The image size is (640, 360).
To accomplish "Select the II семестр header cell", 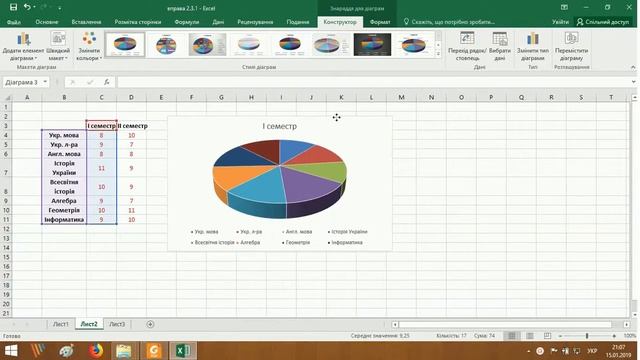I will click(131, 126).
